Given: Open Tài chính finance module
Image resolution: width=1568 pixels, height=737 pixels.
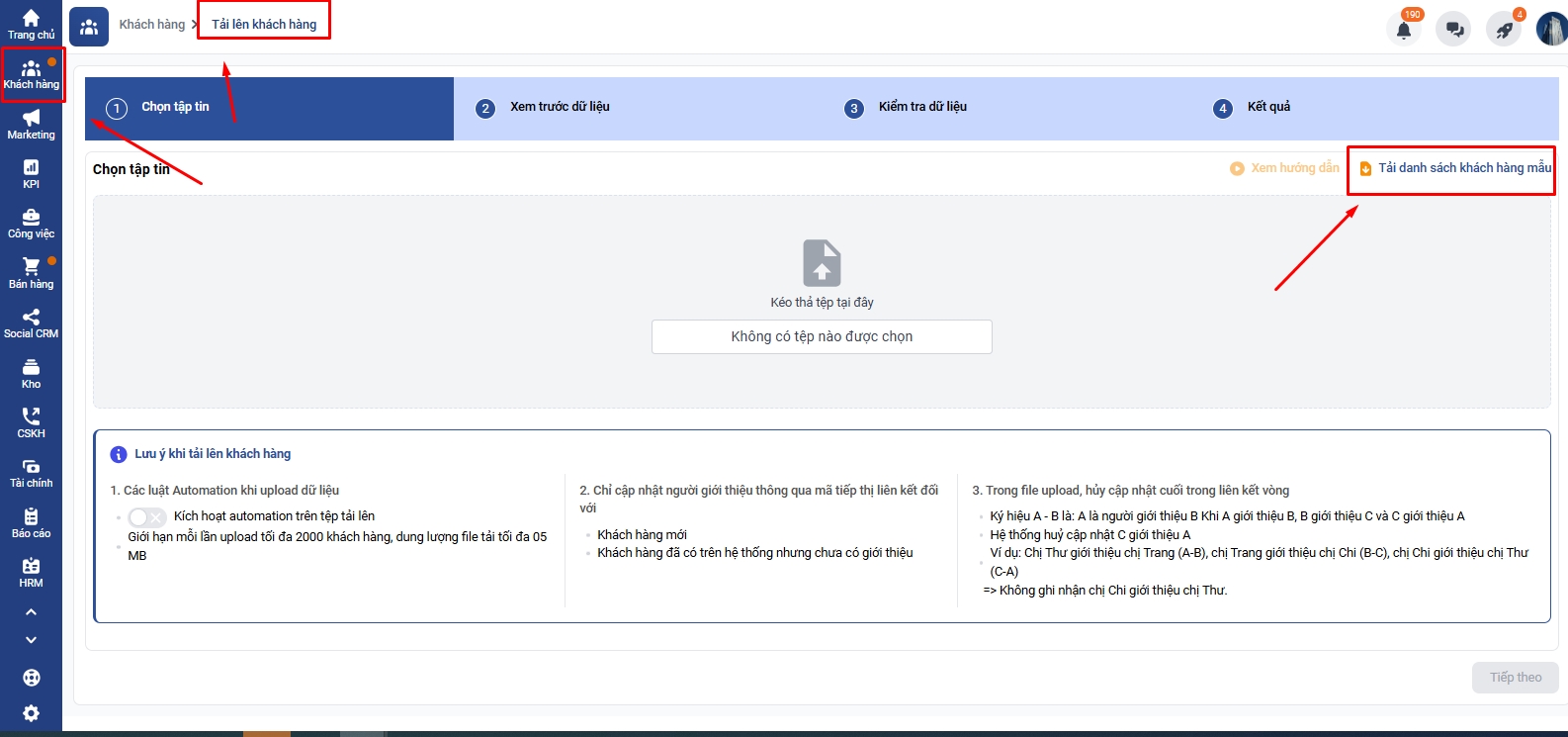Looking at the screenshot, I should 31,473.
